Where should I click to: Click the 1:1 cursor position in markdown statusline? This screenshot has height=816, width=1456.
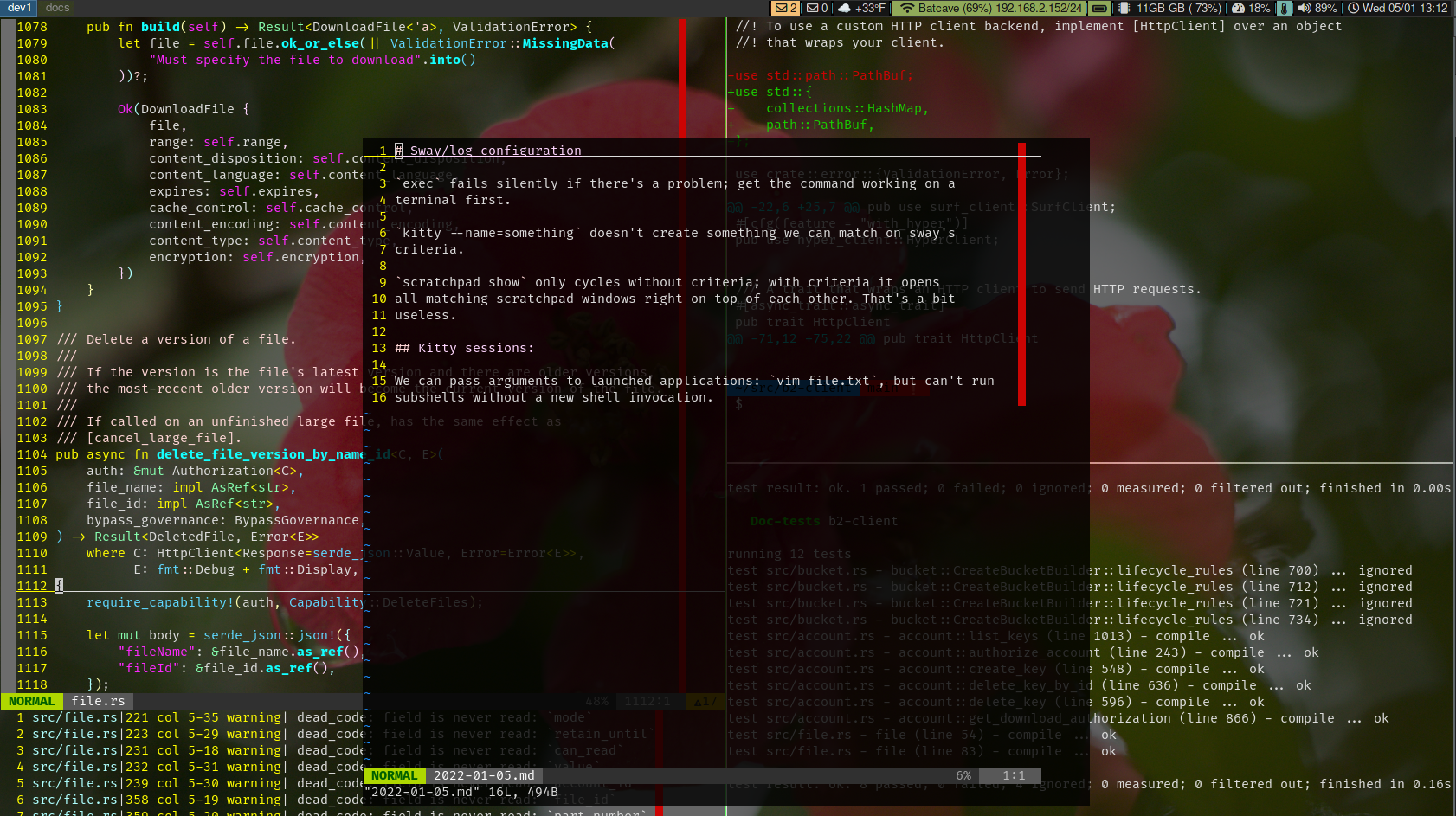(x=1014, y=775)
